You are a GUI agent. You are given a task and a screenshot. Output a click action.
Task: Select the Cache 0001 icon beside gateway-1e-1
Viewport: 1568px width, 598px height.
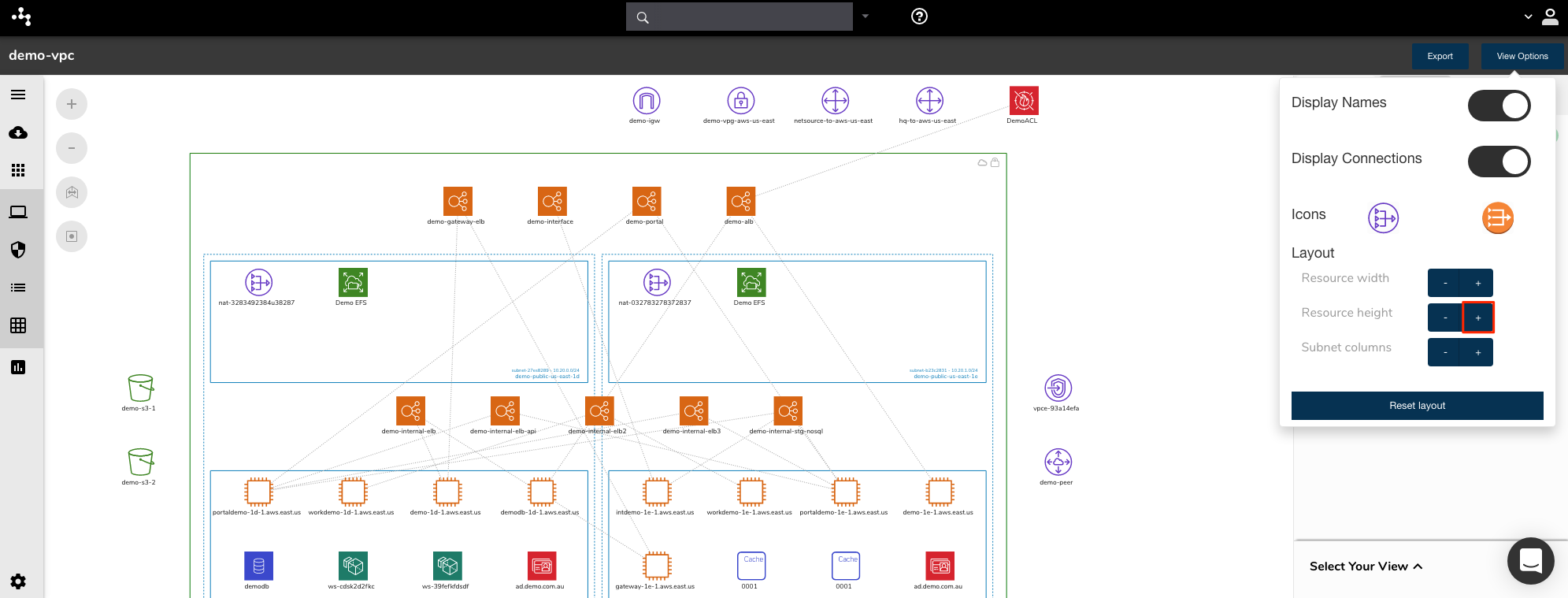pos(751,566)
